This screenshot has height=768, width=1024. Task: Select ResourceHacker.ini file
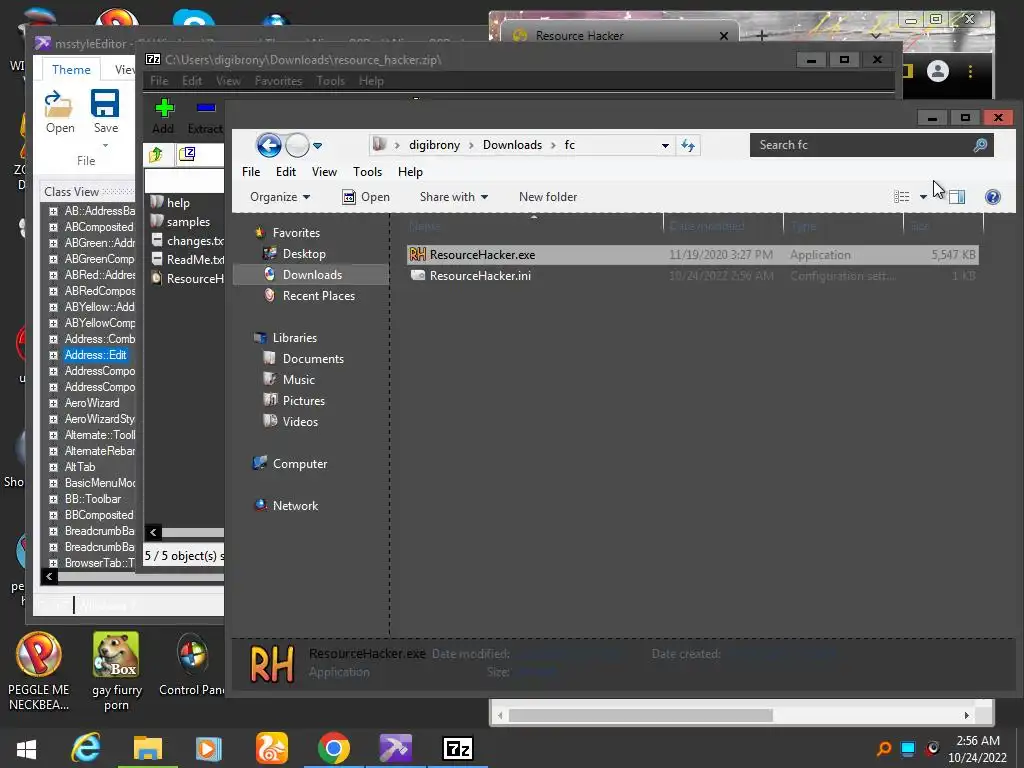pyautogui.click(x=692, y=276)
